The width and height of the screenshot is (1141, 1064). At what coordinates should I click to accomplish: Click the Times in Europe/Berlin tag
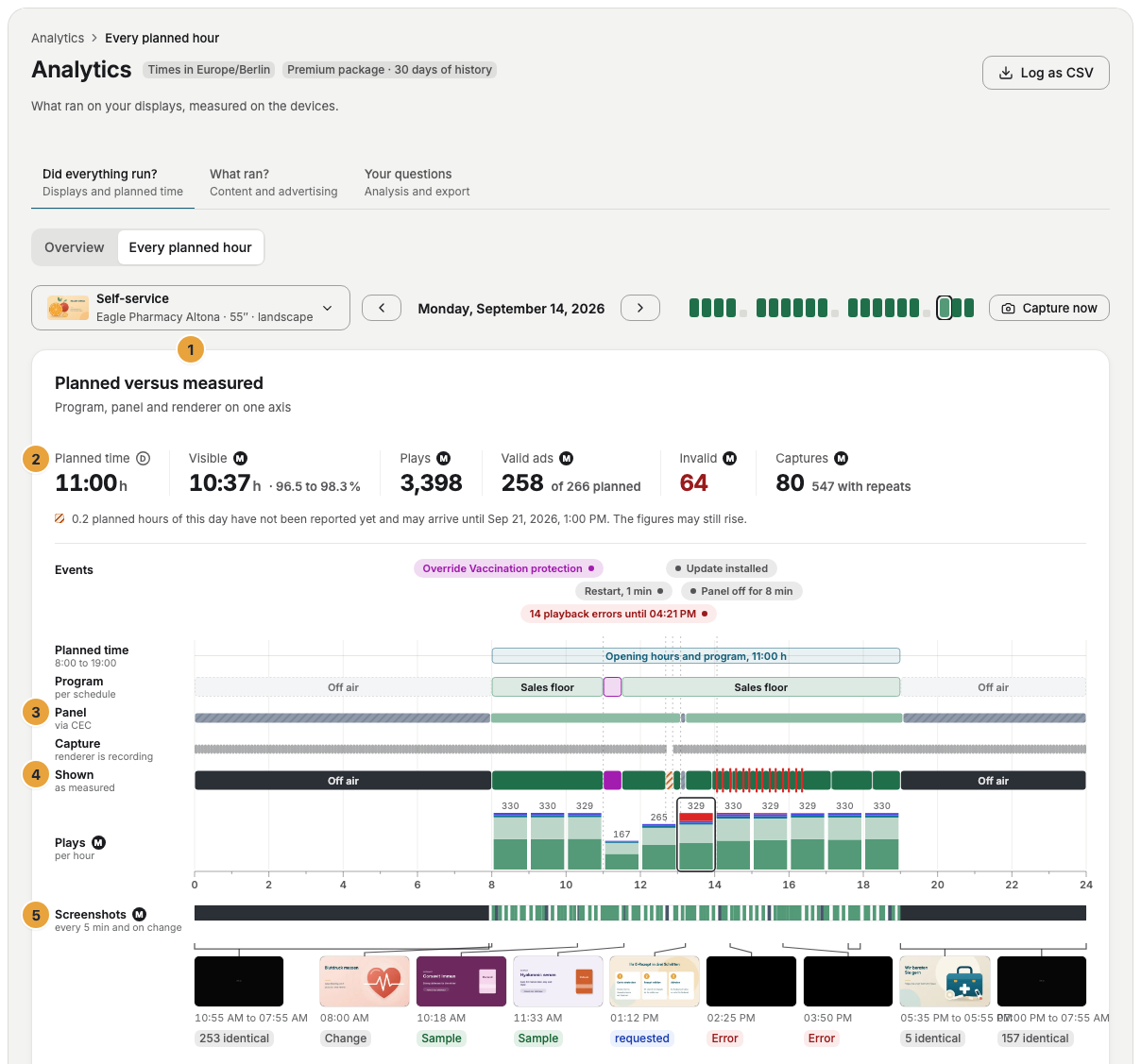209,70
